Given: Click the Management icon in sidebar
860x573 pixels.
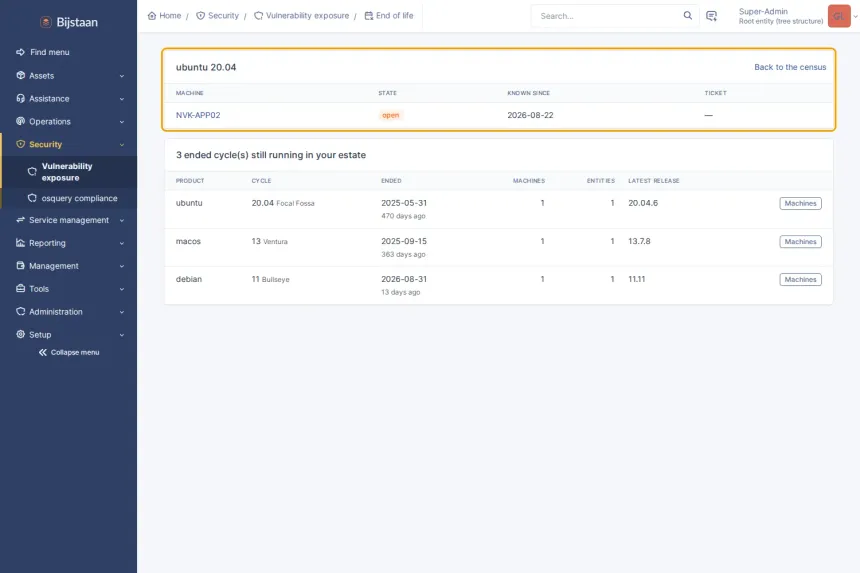Looking at the screenshot, I should tap(20, 265).
